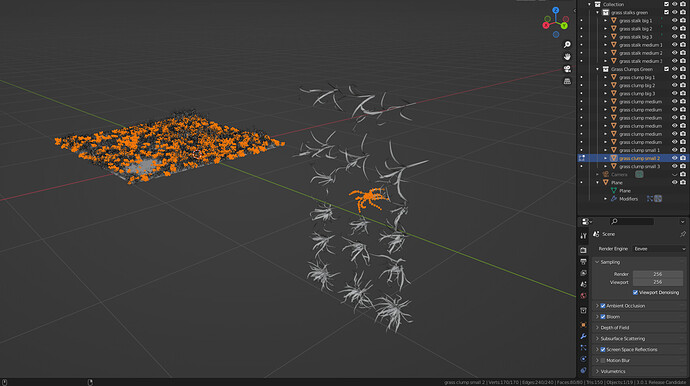Select grass clump small 3 in outliner
The width and height of the screenshot is (690, 386).
click(639, 166)
